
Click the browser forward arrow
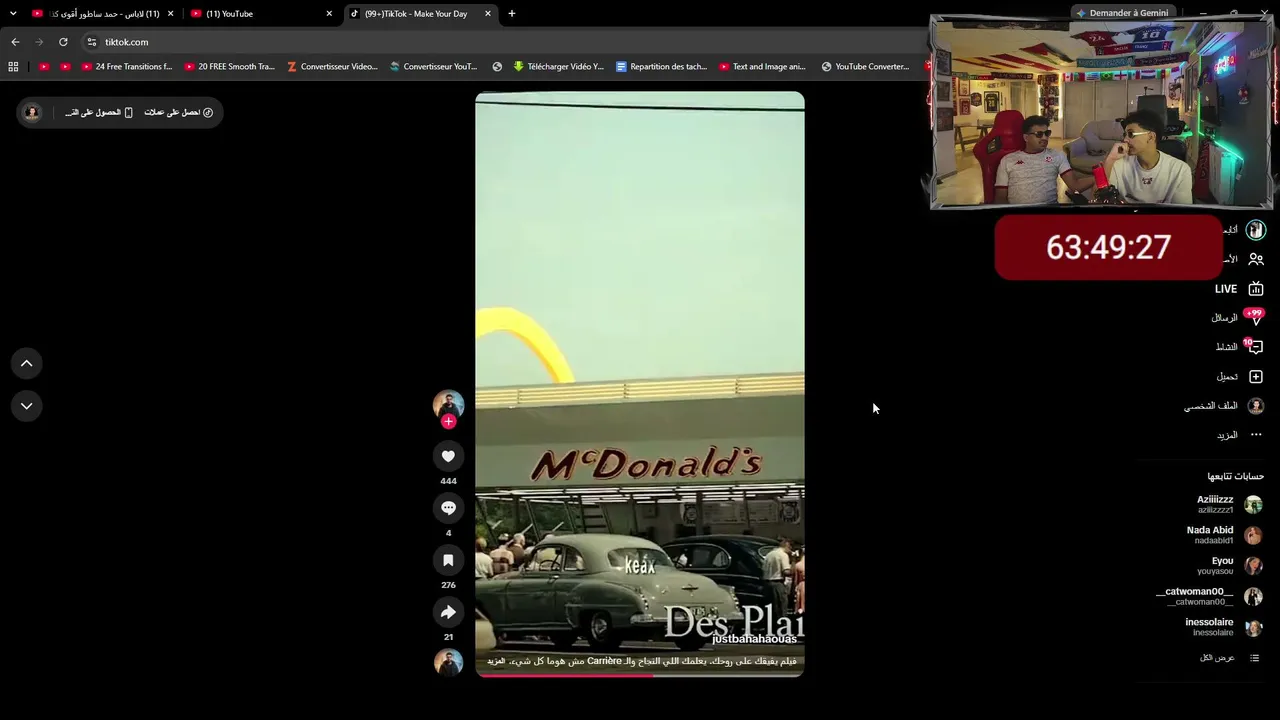[x=39, y=42]
